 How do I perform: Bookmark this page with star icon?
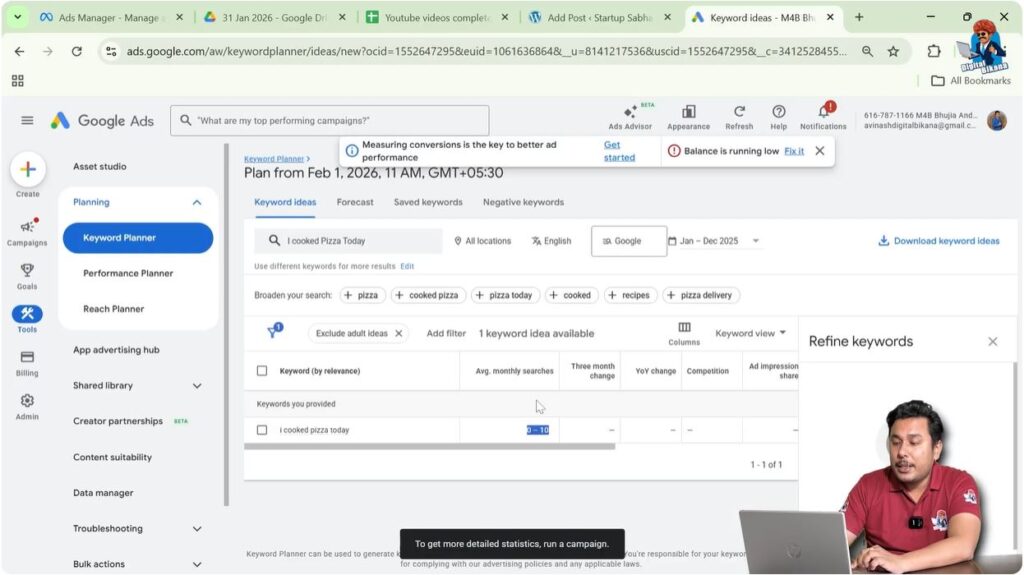(x=893, y=51)
